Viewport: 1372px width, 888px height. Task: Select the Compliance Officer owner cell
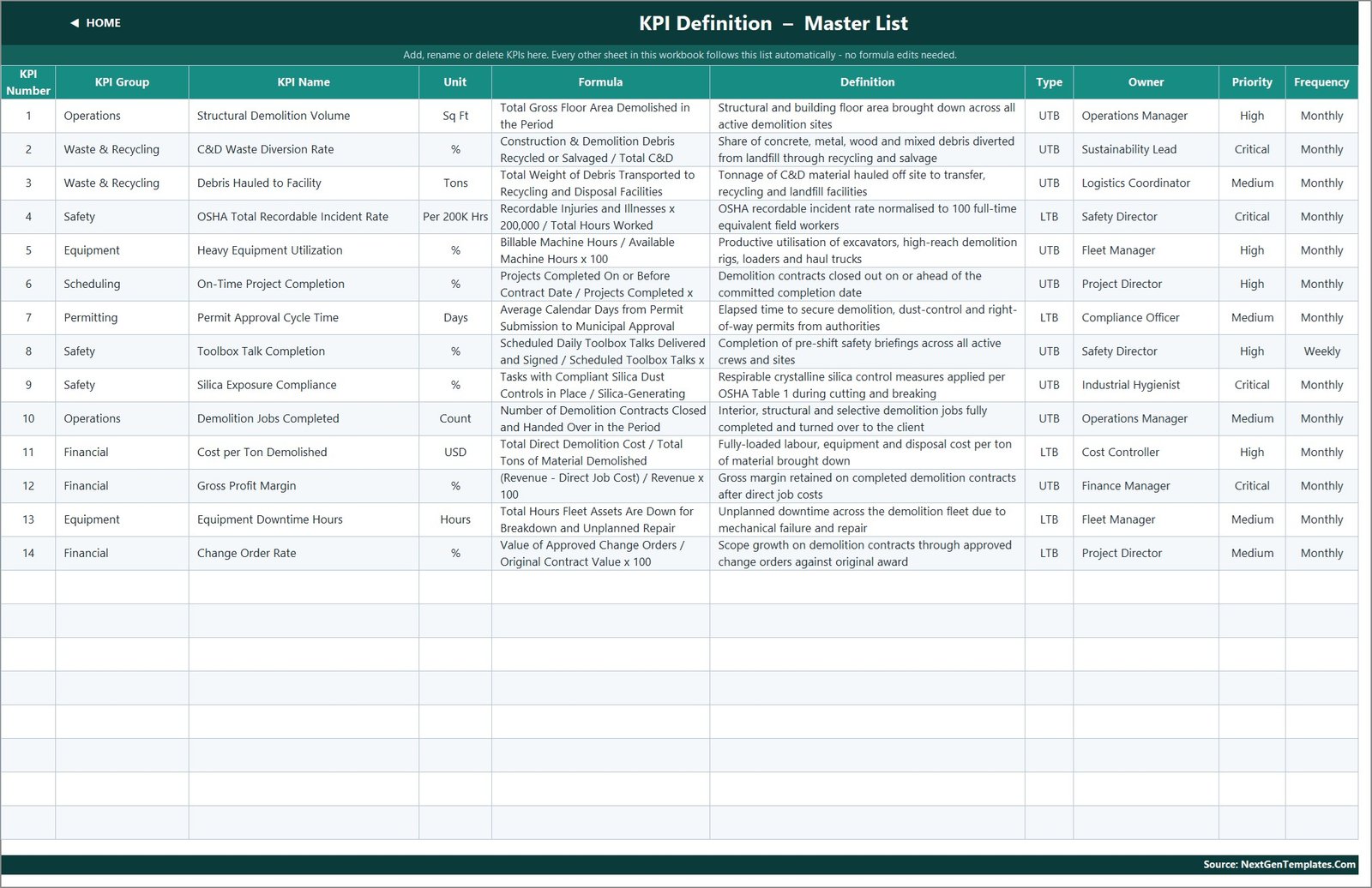click(x=1146, y=317)
